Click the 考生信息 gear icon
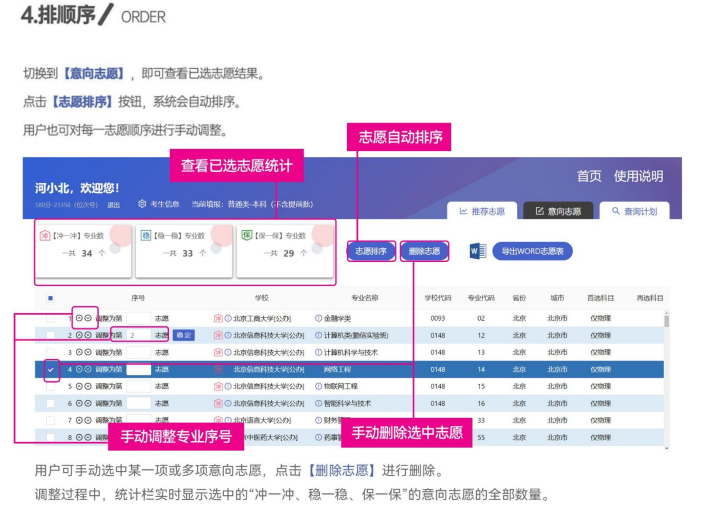 (142, 204)
